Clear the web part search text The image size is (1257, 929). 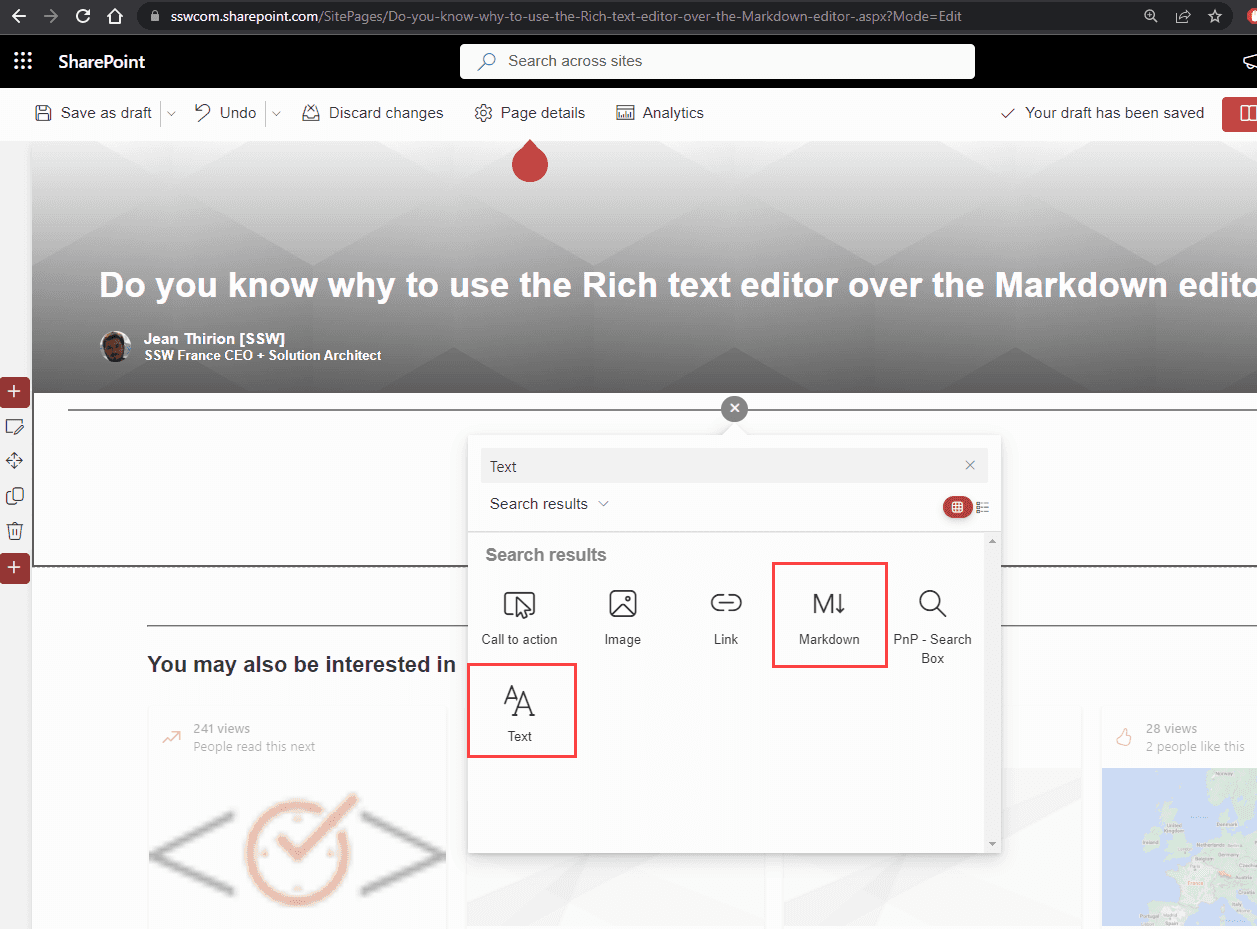click(970, 465)
